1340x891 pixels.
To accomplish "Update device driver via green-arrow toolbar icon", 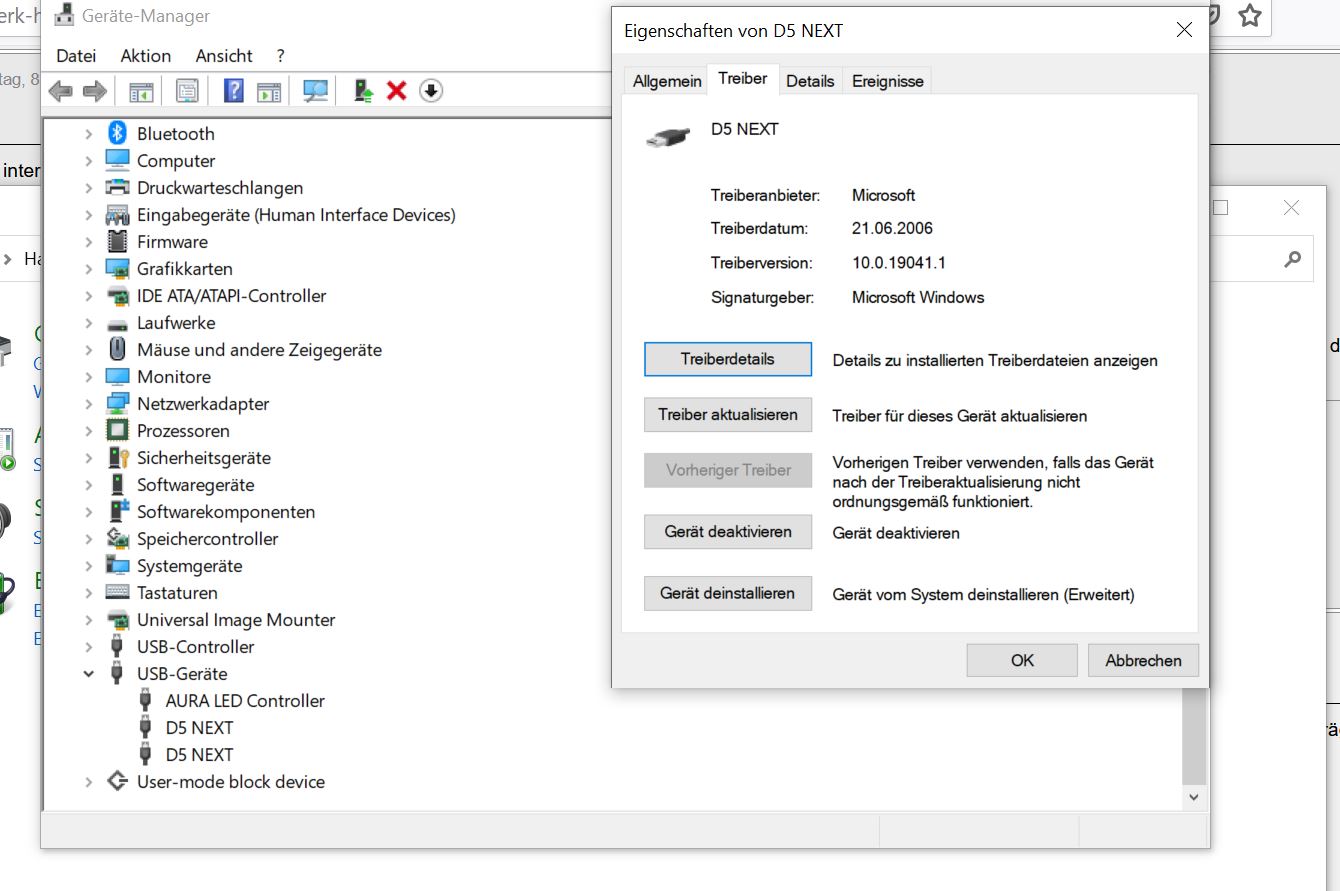I will (364, 91).
